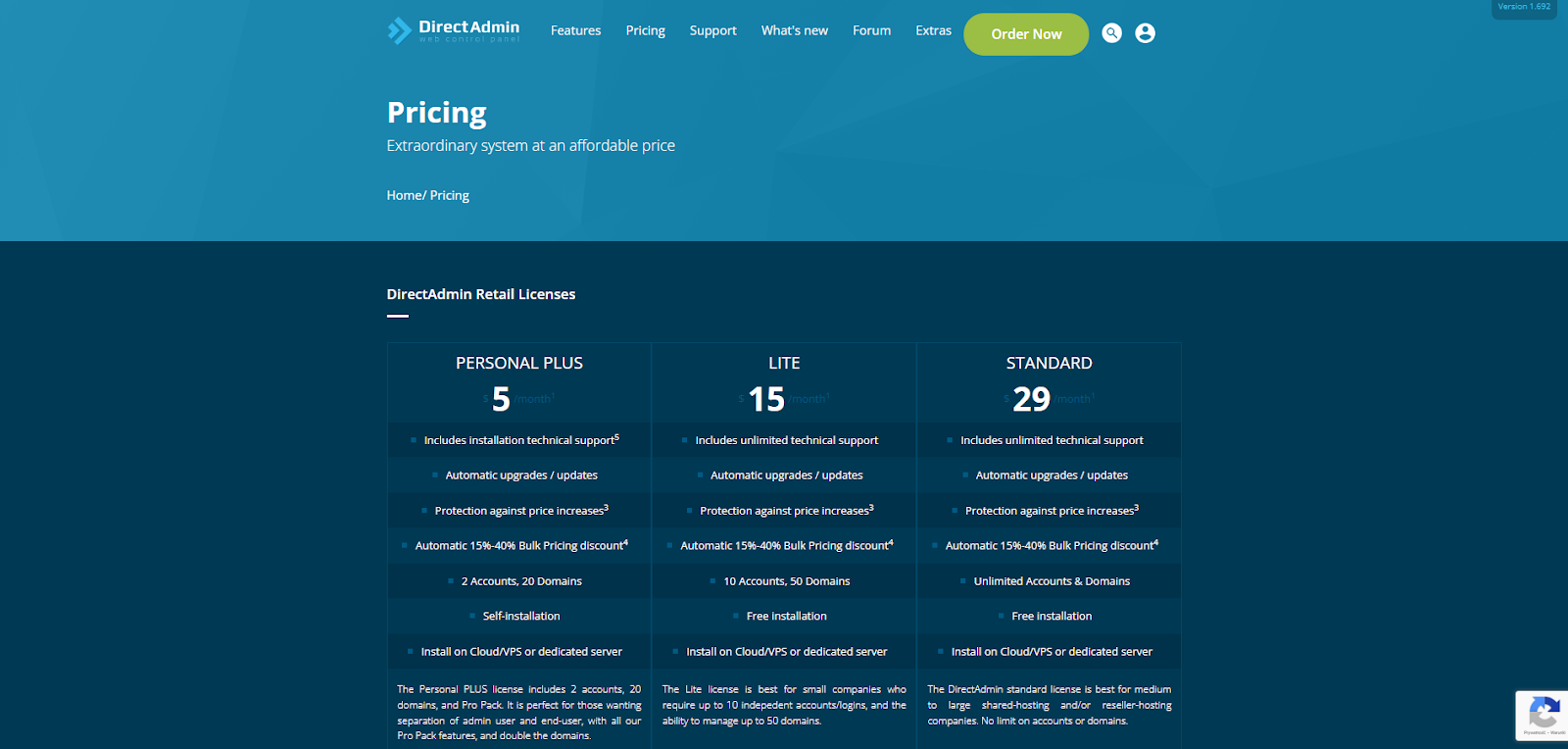Select What's new in navigation

click(794, 30)
